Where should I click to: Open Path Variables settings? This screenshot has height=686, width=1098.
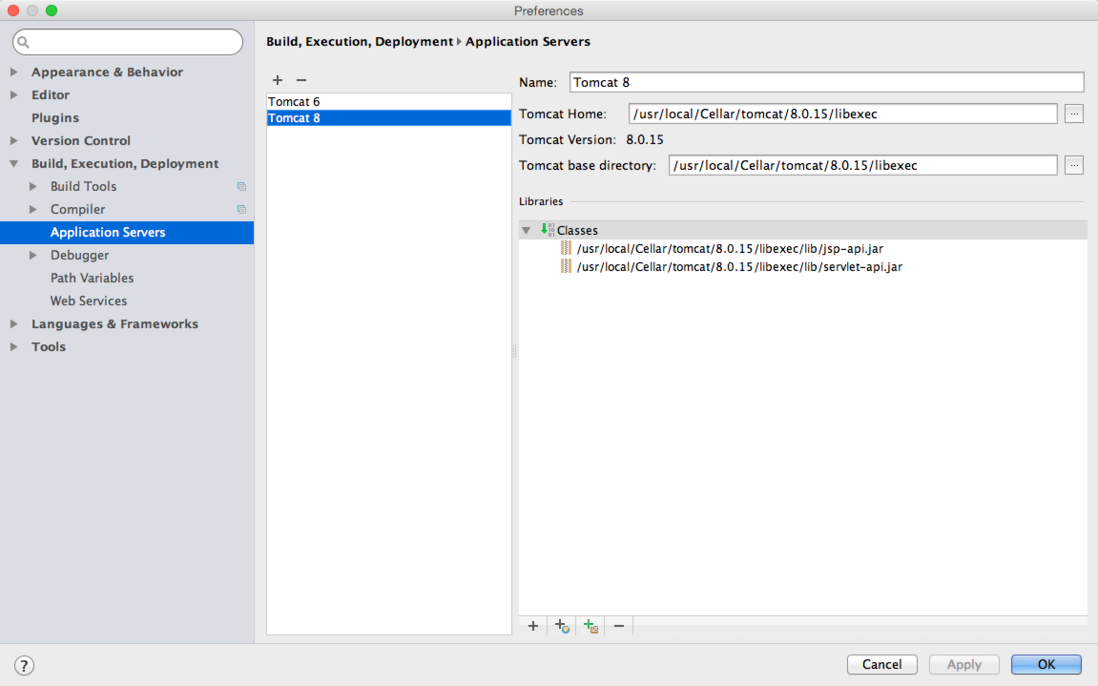pos(92,278)
